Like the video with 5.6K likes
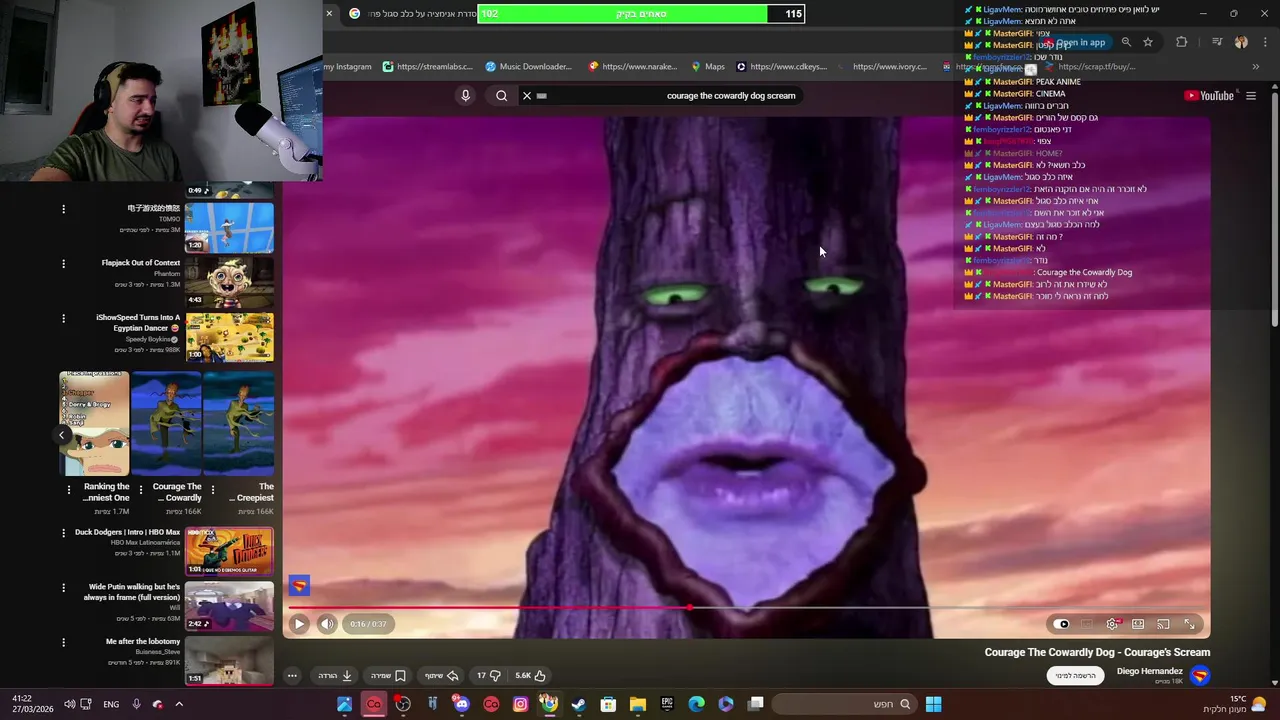Image resolution: width=1280 pixels, height=720 pixels. tap(531, 675)
